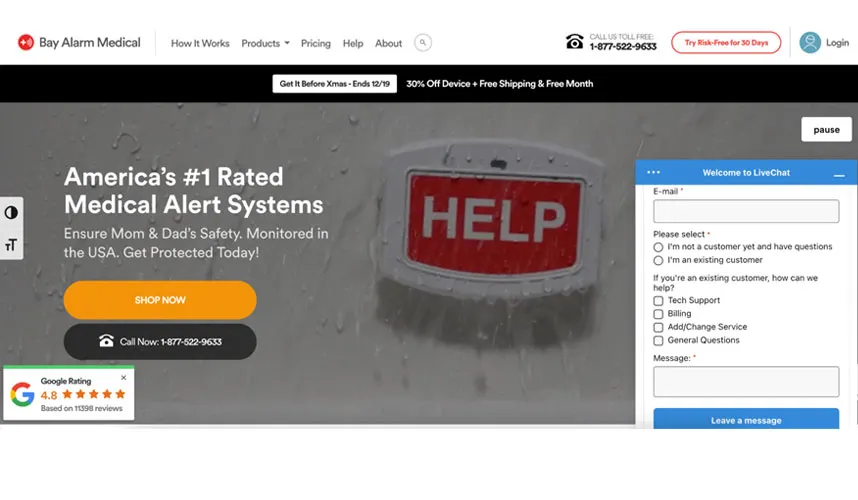
Task: Open the site search magnifier icon
Action: (x=422, y=43)
